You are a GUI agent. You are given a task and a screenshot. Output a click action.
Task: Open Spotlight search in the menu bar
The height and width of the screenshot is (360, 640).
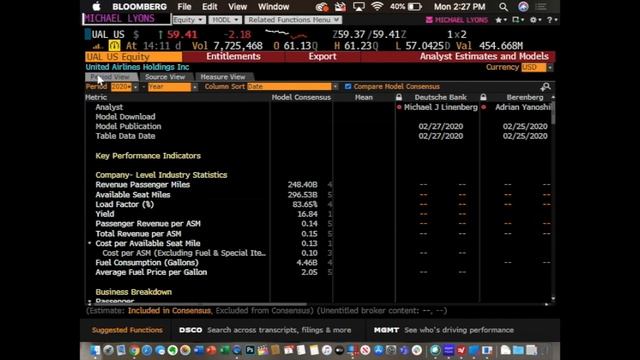(504, 7)
